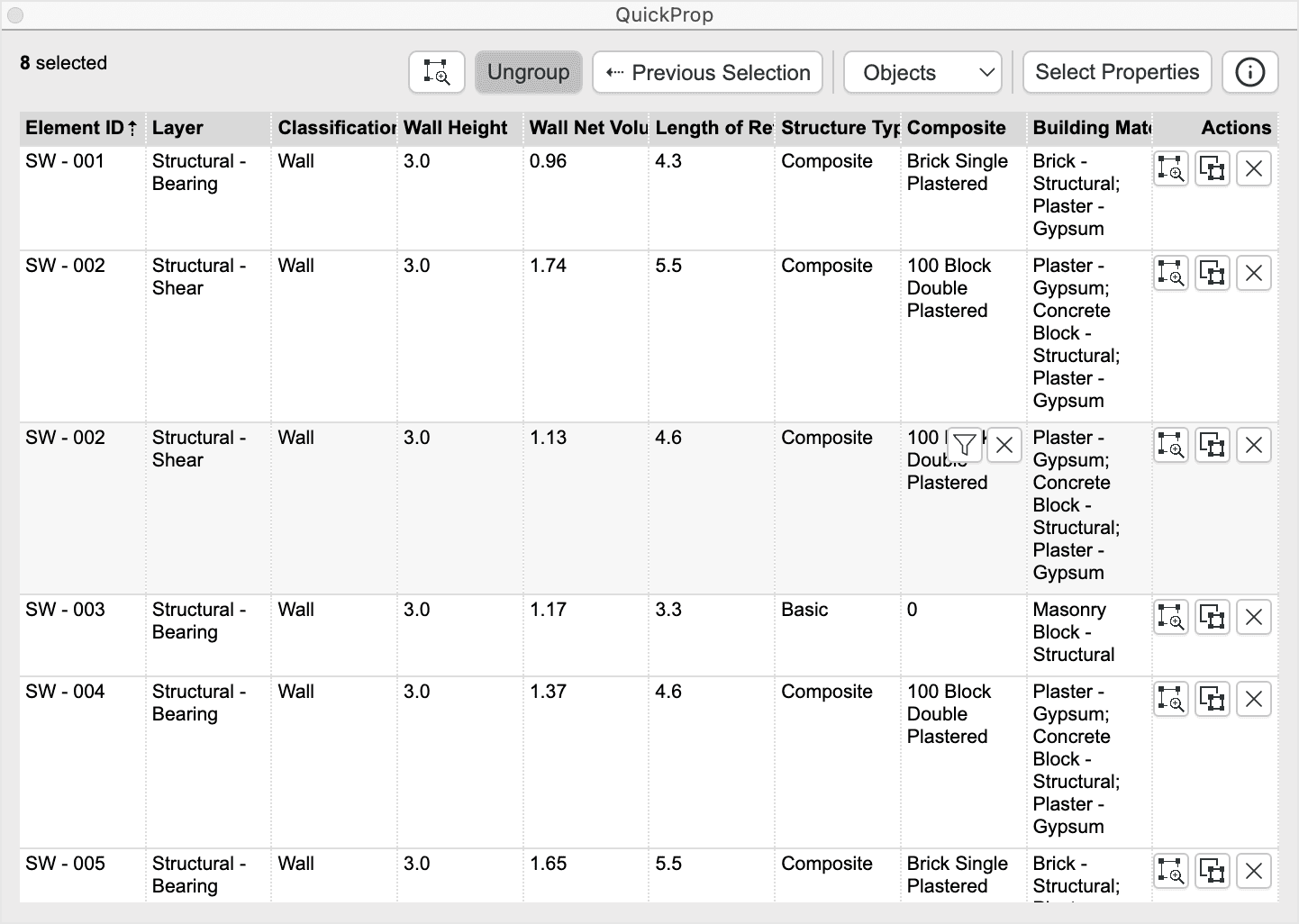The height and width of the screenshot is (924, 1299).
Task: Click the filter funnel icon in Composite cell
Action: 964,445
